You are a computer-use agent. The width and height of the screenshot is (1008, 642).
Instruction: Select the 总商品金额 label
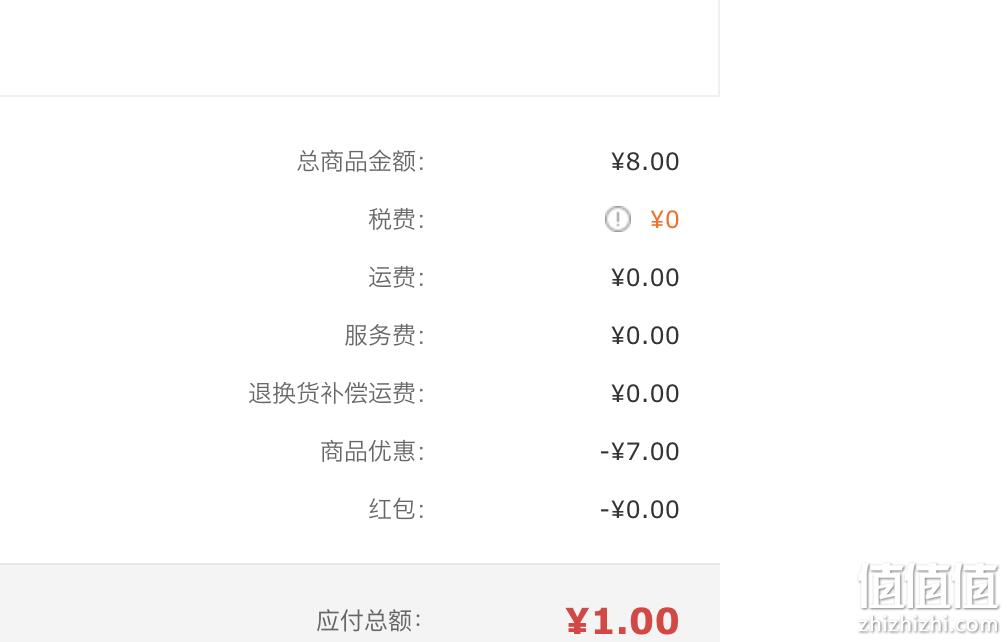coord(360,161)
